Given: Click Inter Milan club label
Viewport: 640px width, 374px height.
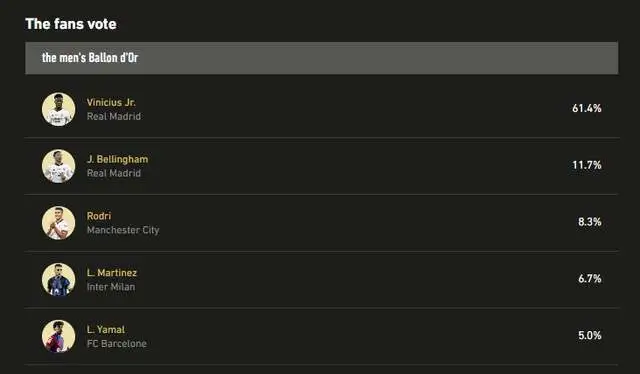Looking at the screenshot, I should [x=111, y=287].
